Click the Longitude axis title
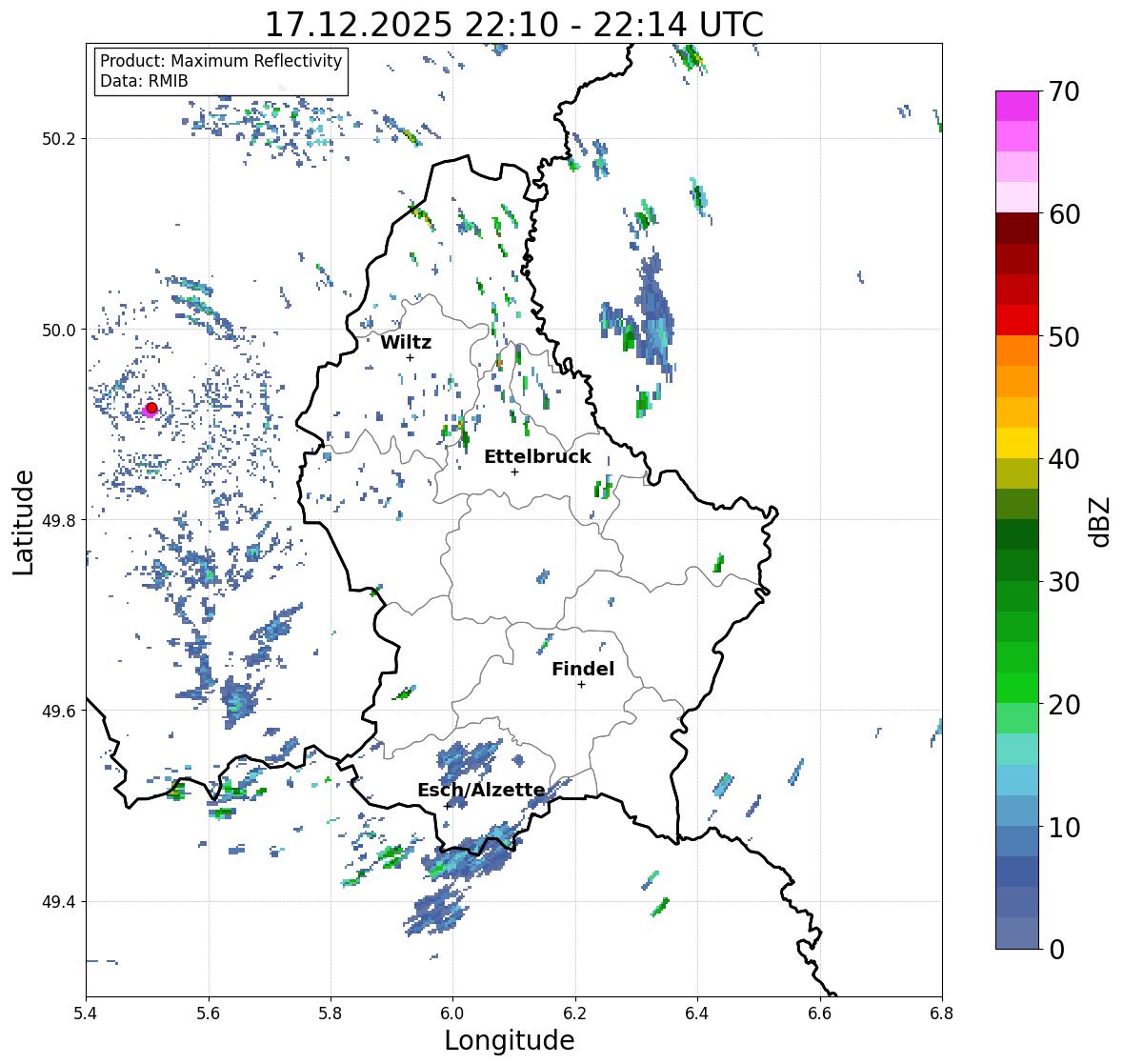This screenshot has width=1123, height=1064. click(x=510, y=1040)
